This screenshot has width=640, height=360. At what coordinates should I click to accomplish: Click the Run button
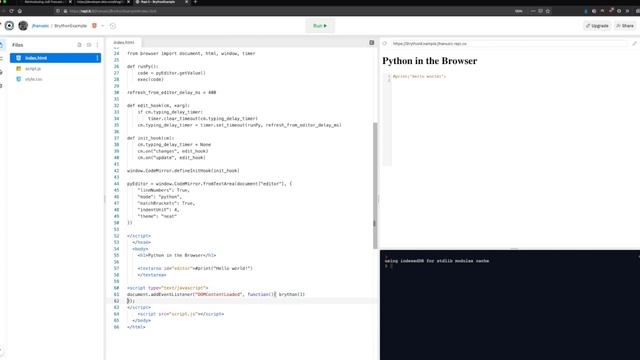click(x=320, y=26)
